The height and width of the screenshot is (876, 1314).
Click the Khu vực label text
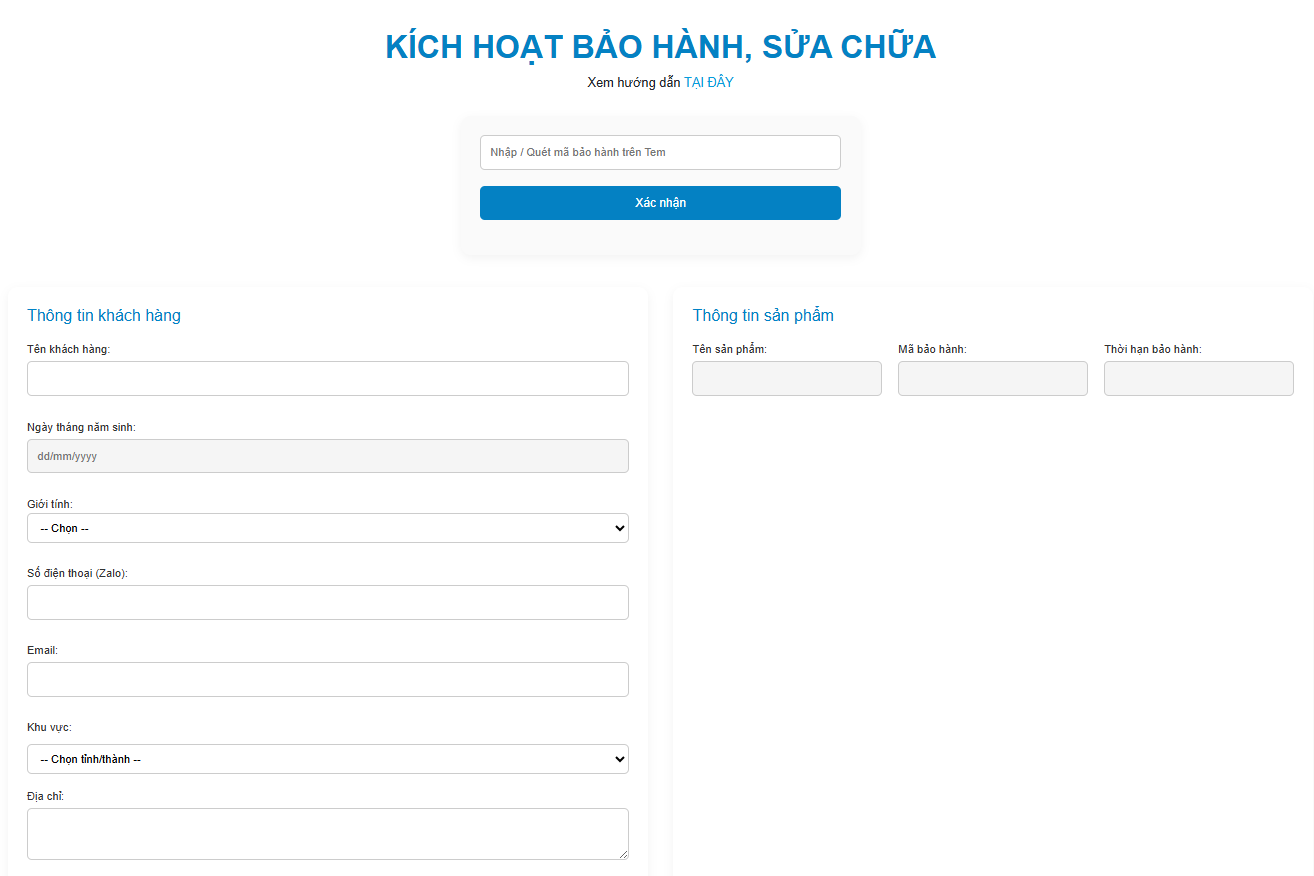49,727
